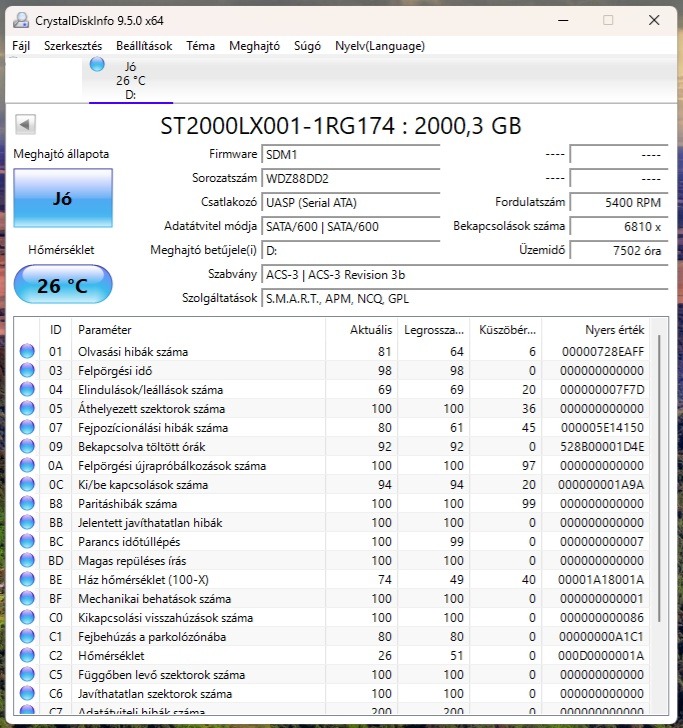Close the CrystalDiskInfo window
The image size is (683, 728).
tap(654, 20)
